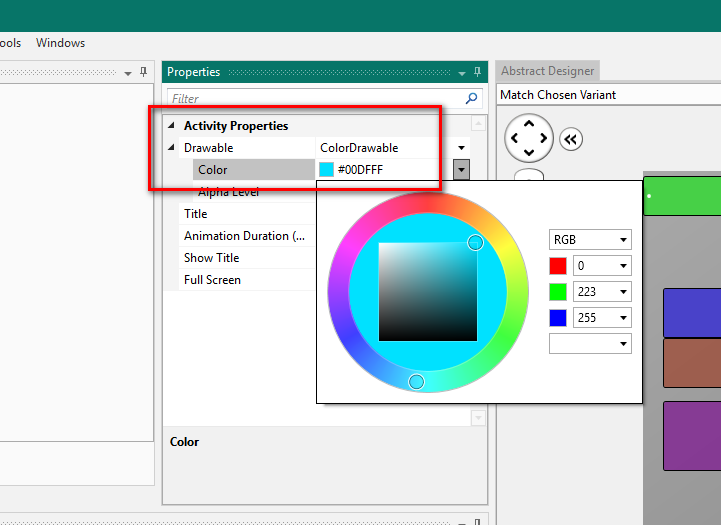
Task: Select the Show Title property row
Action: 247,258
